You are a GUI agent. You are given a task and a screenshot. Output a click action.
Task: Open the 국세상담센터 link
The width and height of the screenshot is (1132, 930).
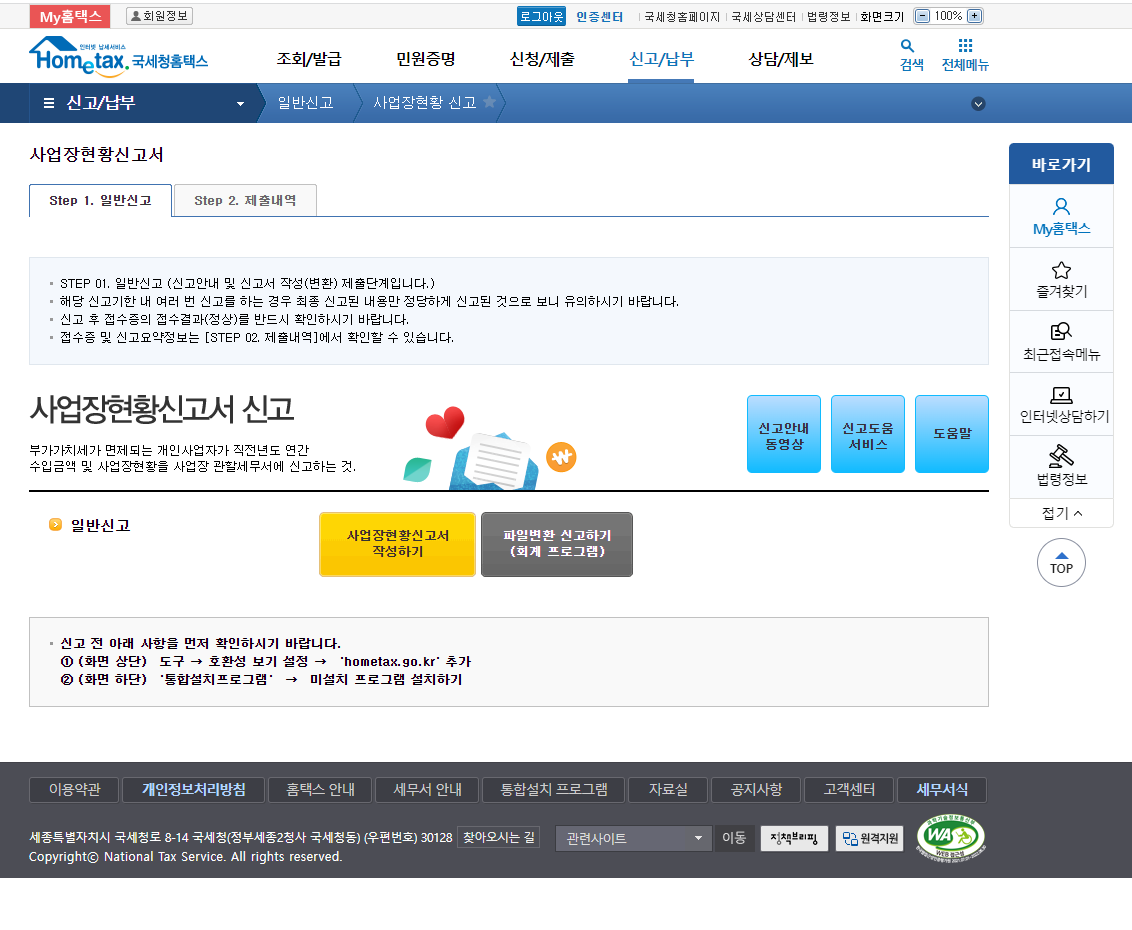coord(763,17)
